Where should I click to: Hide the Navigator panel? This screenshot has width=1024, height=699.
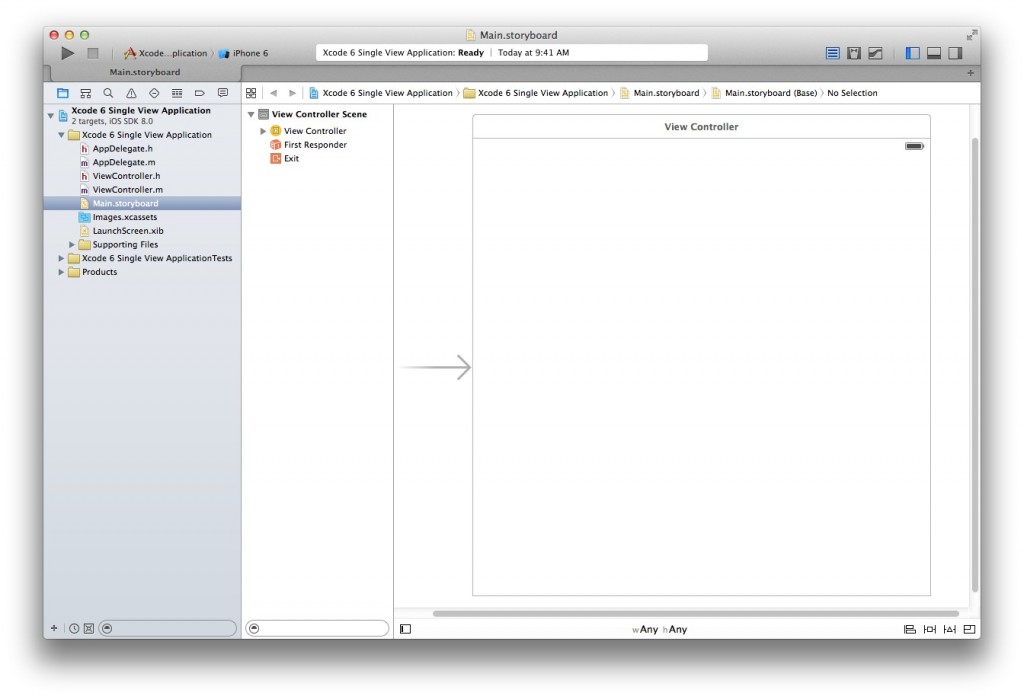point(910,53)
